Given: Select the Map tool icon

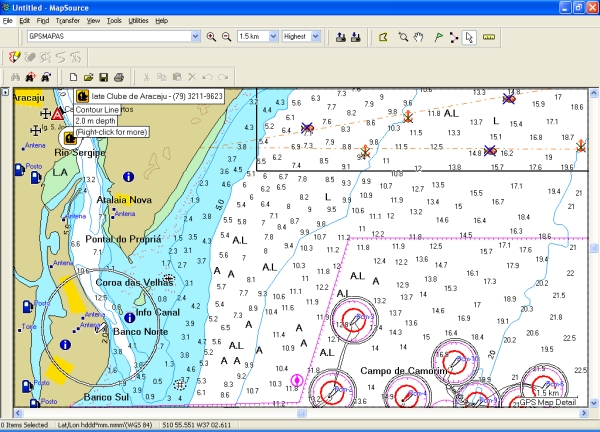Looking at the screenshot, I should (382, 37).
